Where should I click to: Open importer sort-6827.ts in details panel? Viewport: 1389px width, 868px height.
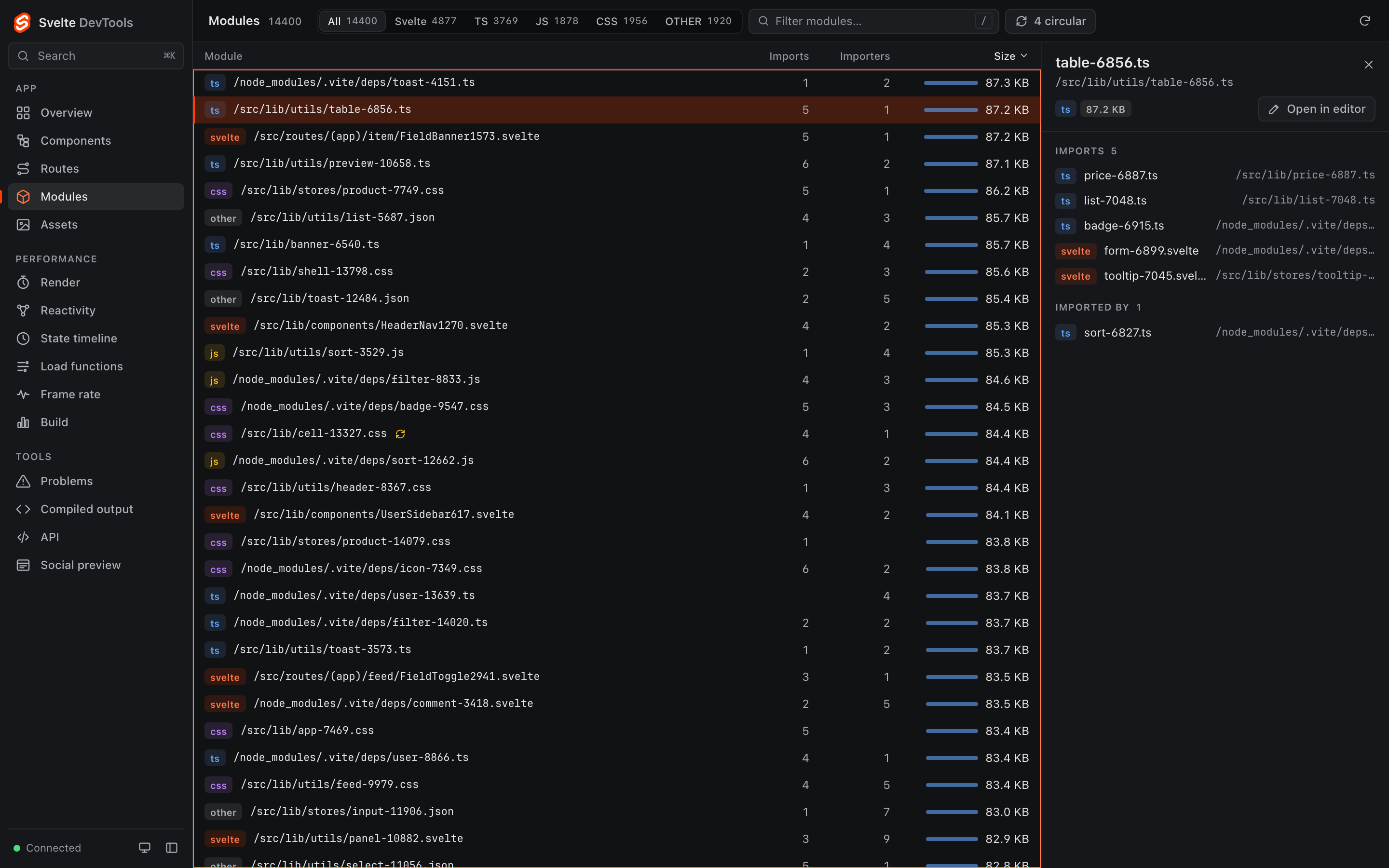[1214, 333]
